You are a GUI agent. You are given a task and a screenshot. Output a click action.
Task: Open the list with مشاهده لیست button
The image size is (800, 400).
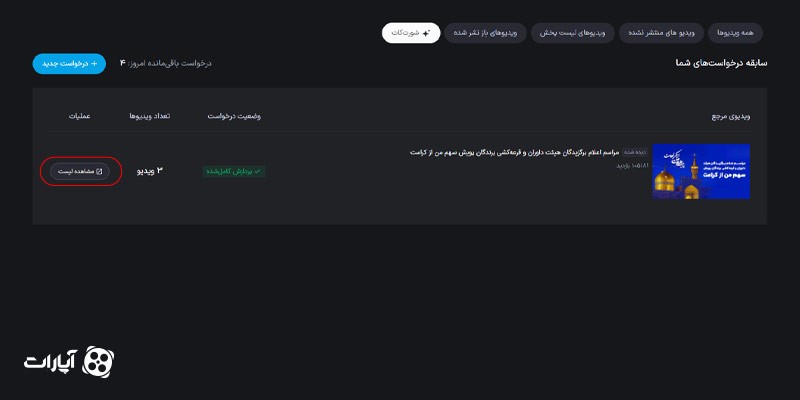pyautogui.click(x=81, y=171)
